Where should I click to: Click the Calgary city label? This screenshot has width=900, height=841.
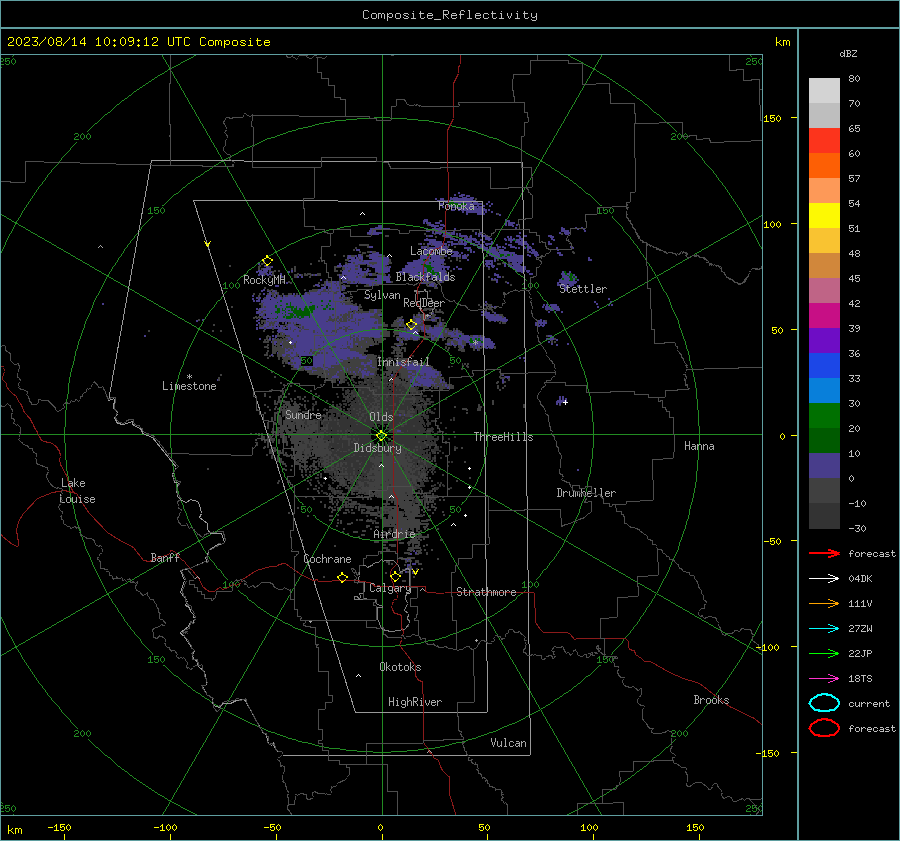(390, 588)
